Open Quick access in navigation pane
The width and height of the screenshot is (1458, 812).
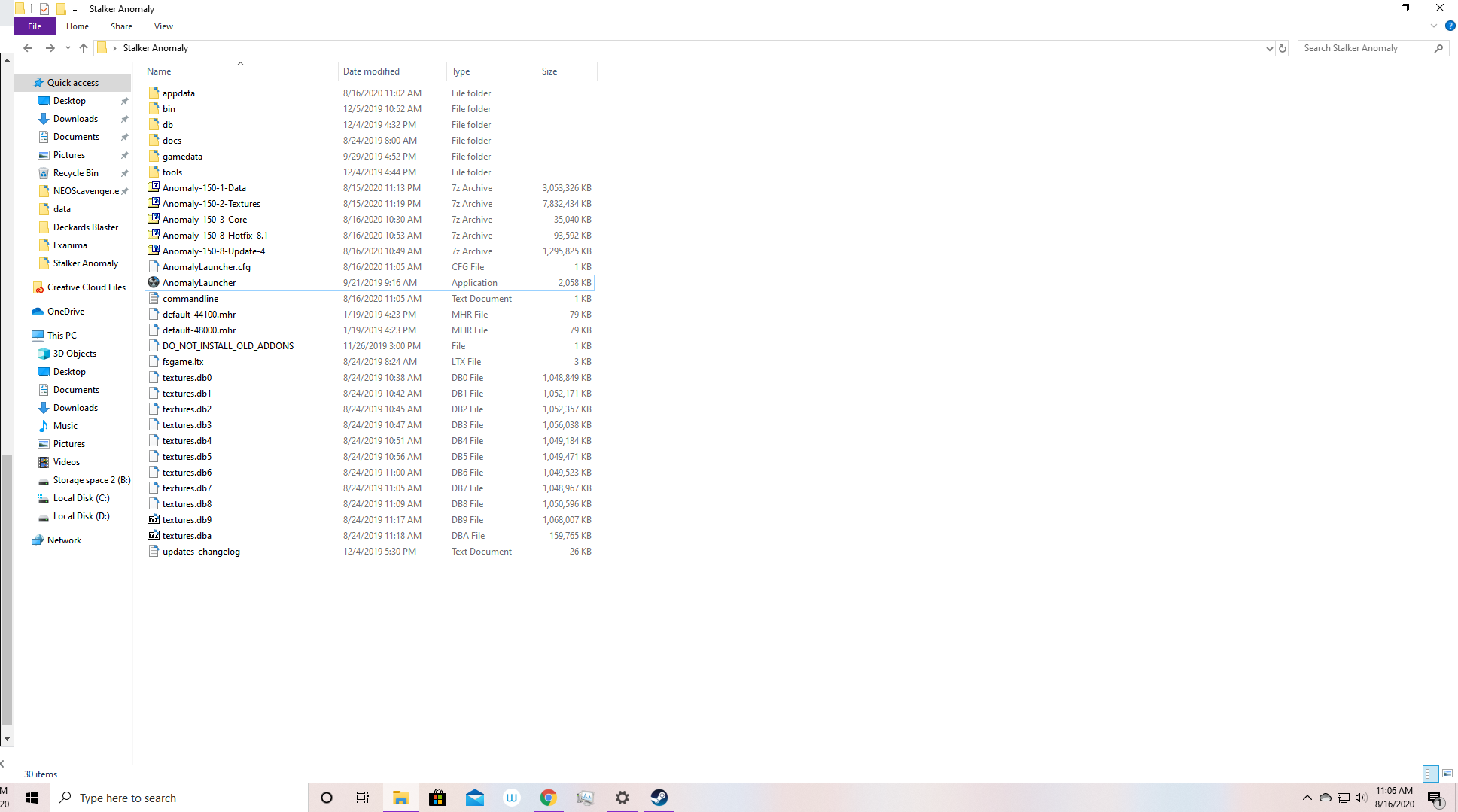(x=72, y=83)
